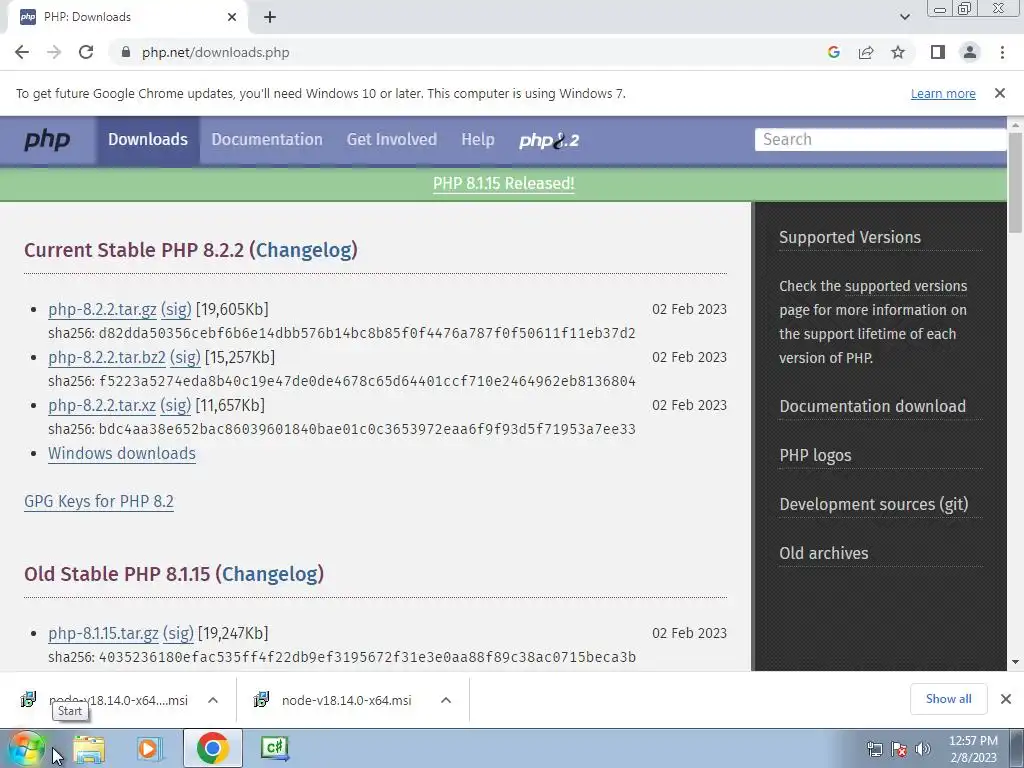Click Show all downloads
The image size is (1024, 768).
point(948,699)
